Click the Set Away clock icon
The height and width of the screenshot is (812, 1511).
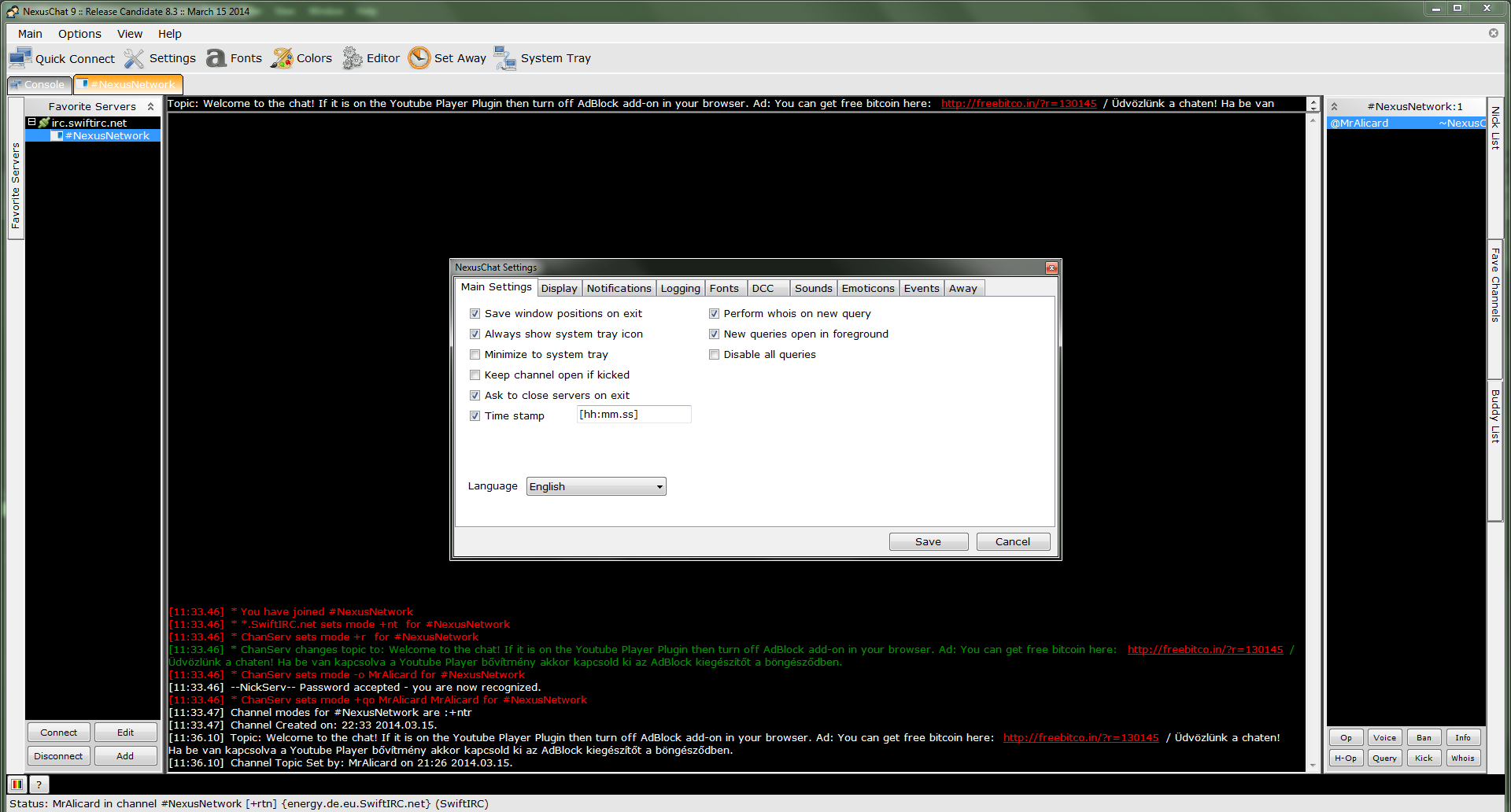419,58
